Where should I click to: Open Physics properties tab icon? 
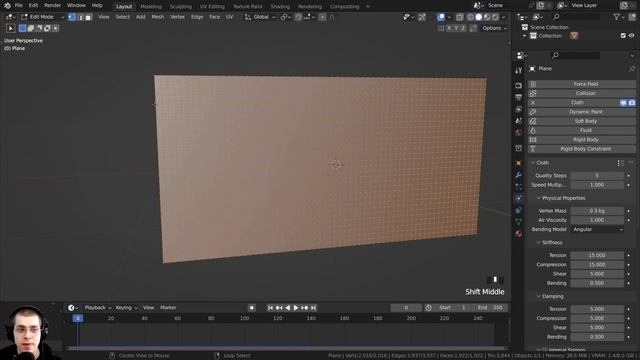(x=518, y=198)
